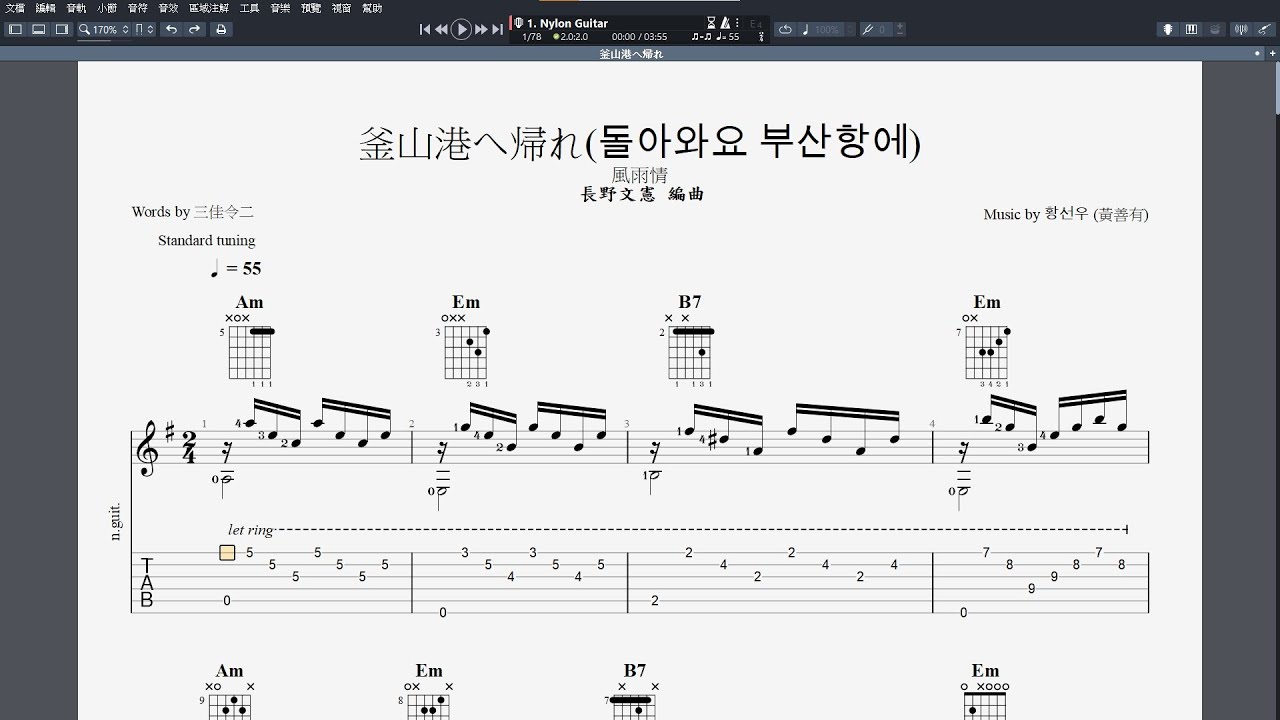Screen dimensions: 1280x720
Task: Add a new document tab with plus
Action: [x=1271, y=54]
